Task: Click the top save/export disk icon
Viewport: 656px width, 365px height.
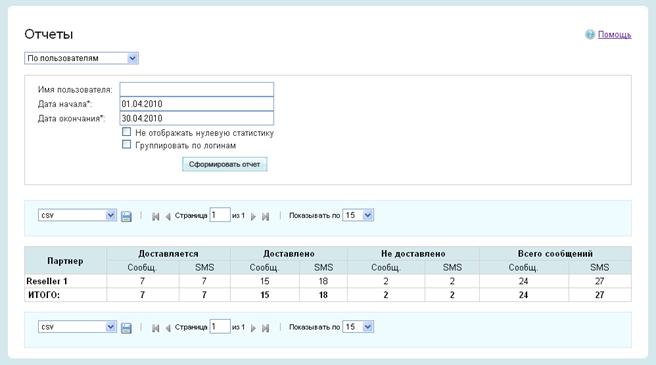Action: pos(126,216)
